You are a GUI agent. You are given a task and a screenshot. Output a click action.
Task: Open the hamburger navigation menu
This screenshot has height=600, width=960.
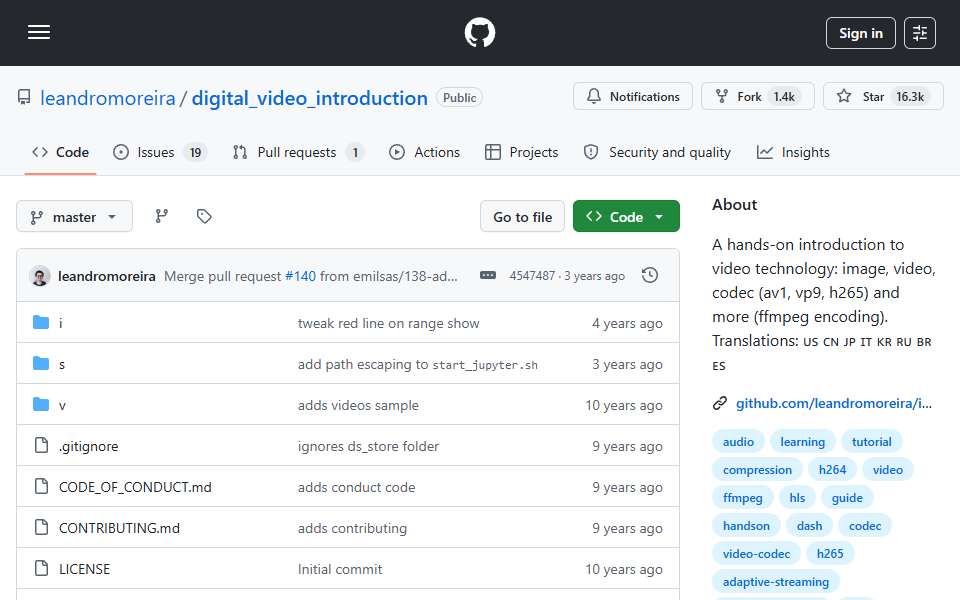click(39, 32)
